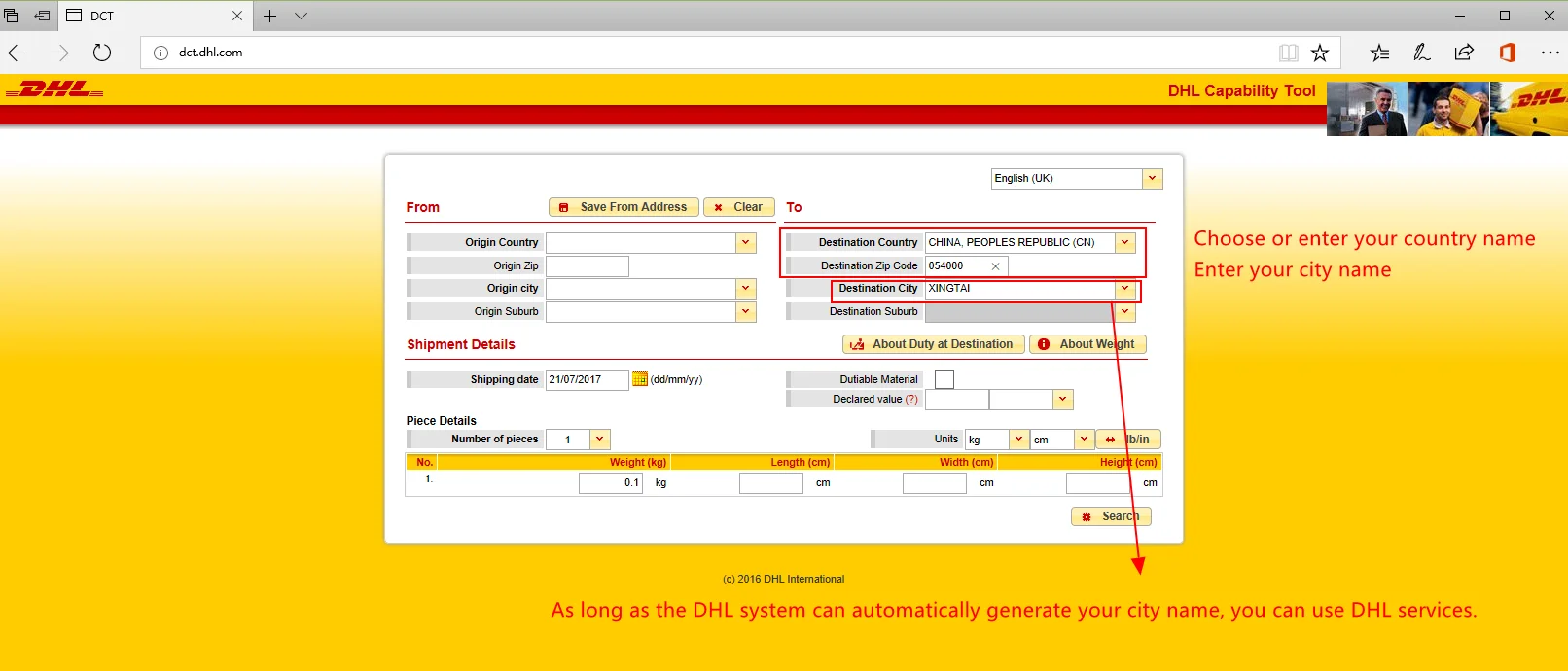Image resolution: width=1568 pixels, height=671 pixels.
Task: Open the Office extension icon
Action: tap(1508, 53)
